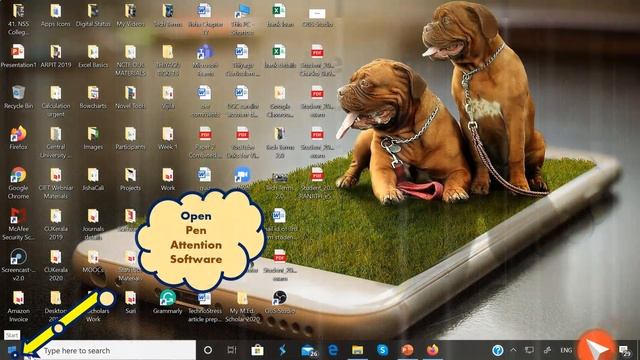Select the JishaCall folder

93,179
